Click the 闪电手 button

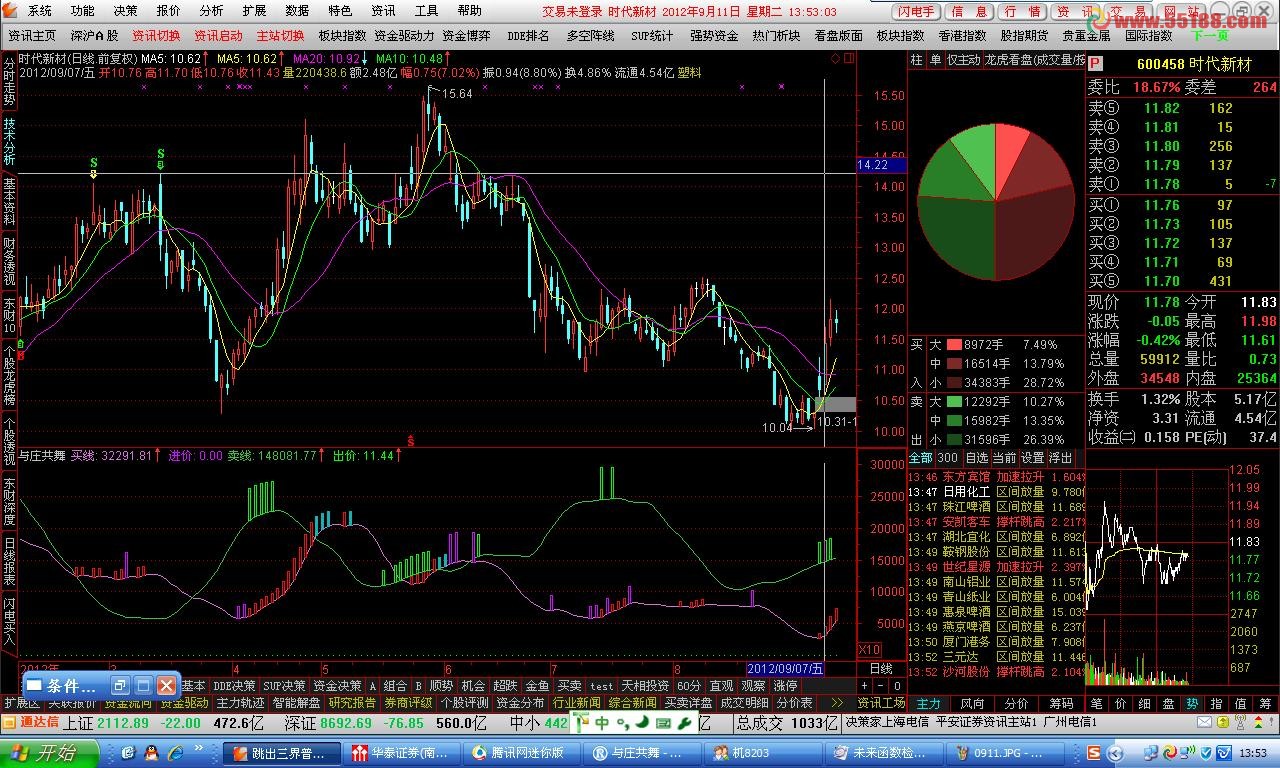pos(915,12)
